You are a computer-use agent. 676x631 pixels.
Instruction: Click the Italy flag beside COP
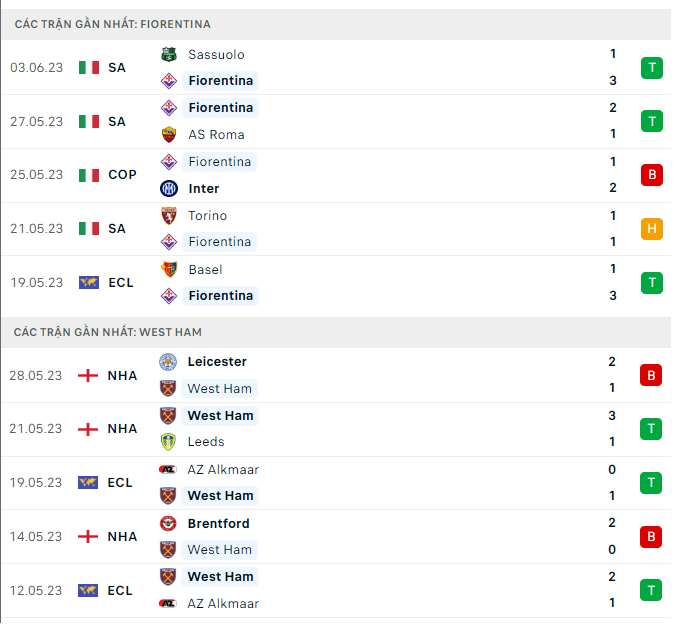[89, 175]
